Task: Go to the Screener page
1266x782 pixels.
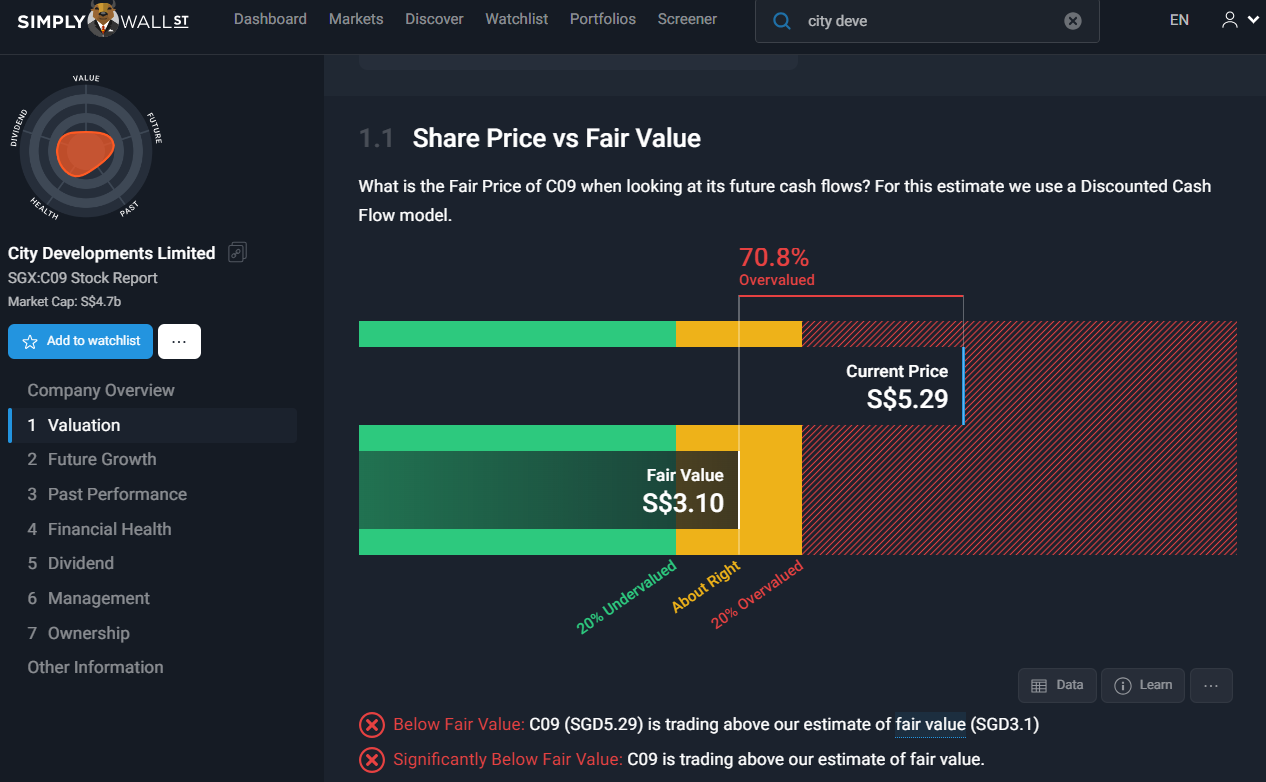Action: [x=687, y=19]
